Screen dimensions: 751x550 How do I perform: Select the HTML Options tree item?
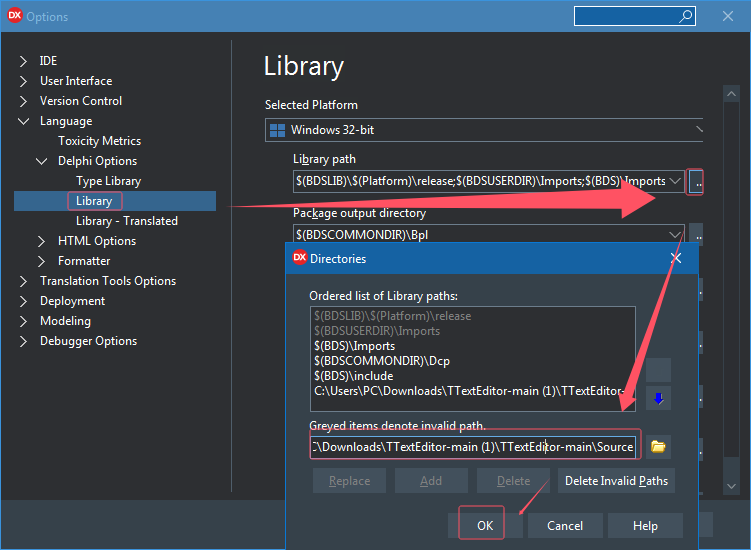[97, 241]
